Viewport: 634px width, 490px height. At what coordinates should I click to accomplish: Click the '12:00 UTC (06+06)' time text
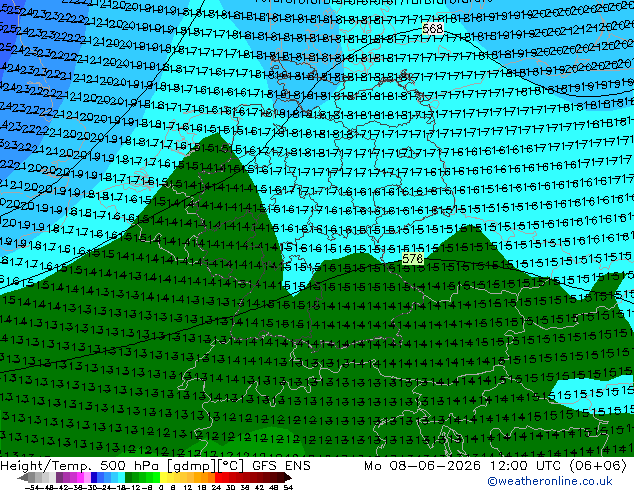pos(558,466)
